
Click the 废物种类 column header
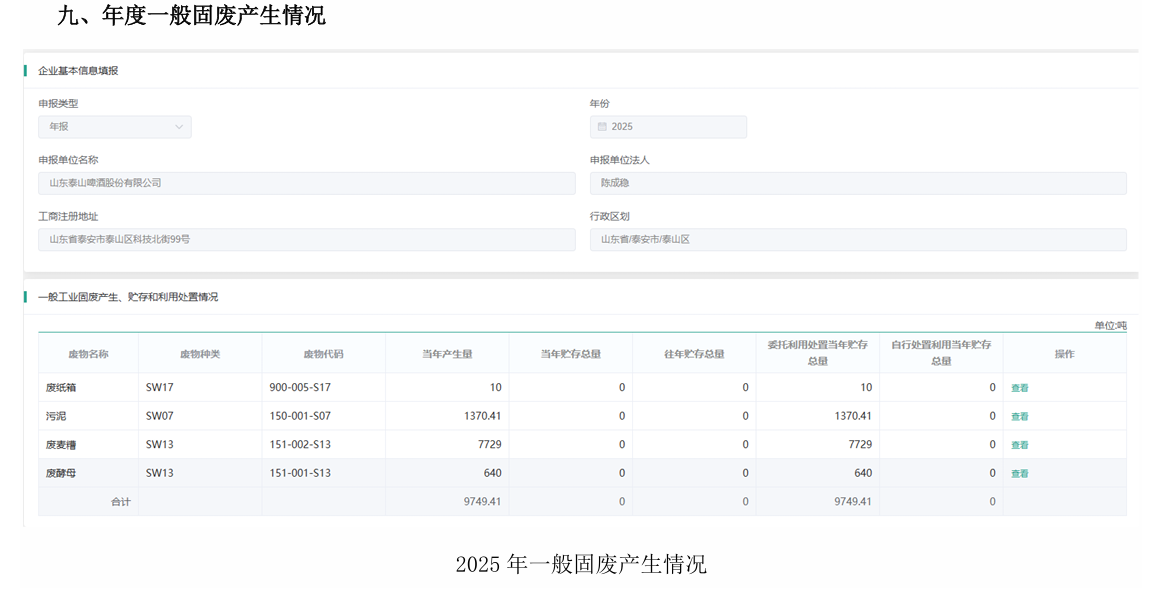pos(200,354)
